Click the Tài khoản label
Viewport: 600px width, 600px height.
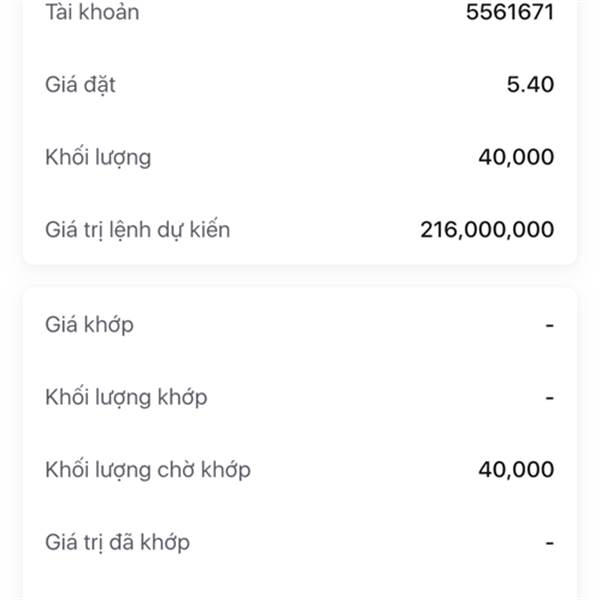[x=92, y=13]
